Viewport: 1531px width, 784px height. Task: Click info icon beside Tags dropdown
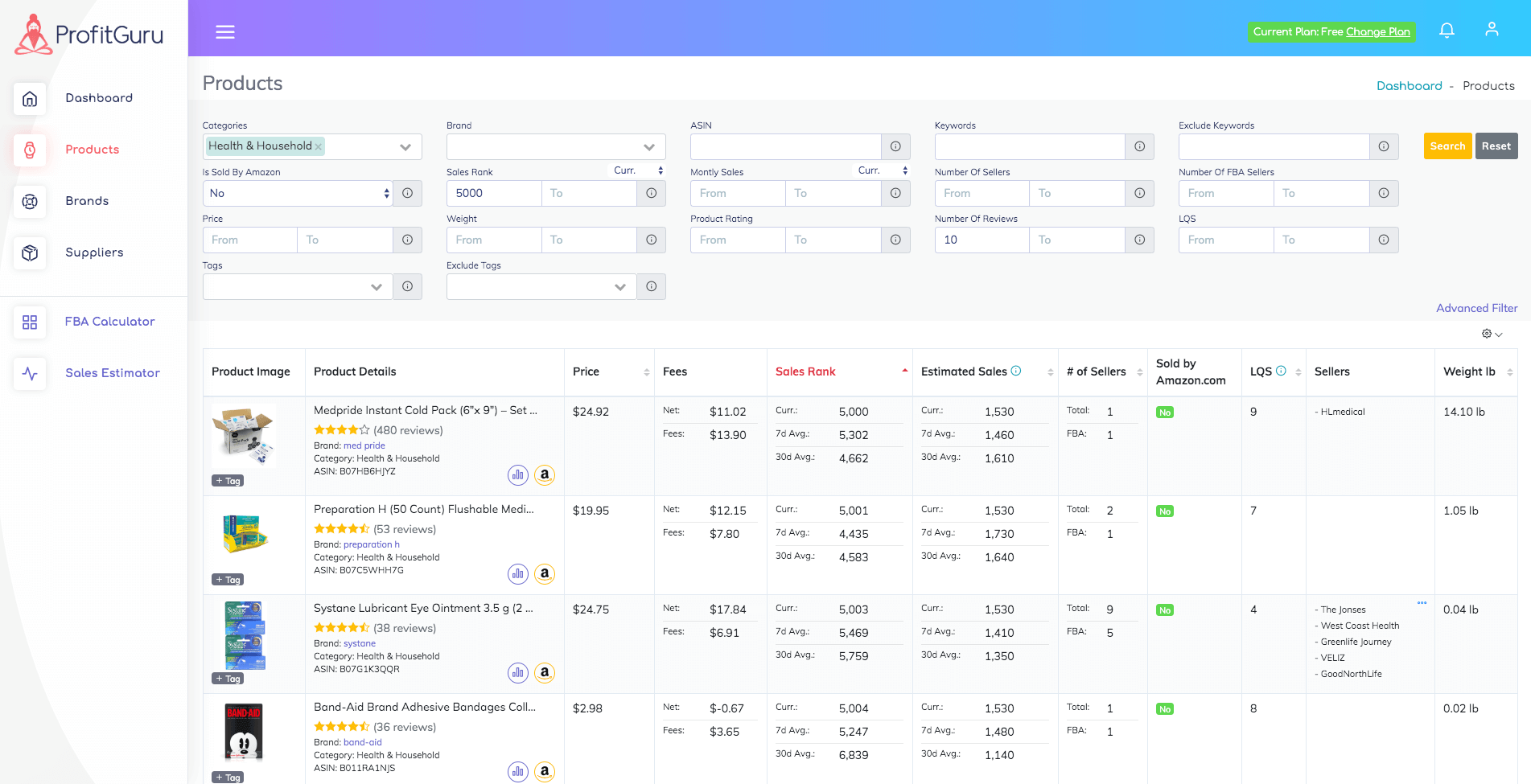point(408,286)
